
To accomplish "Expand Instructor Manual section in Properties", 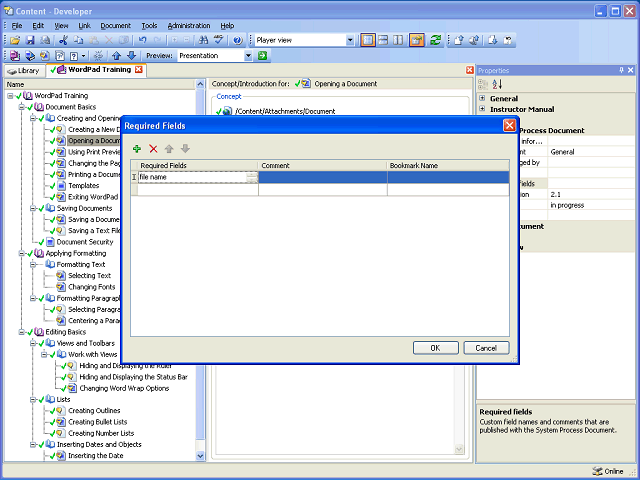I will pyautogui.click(x=482, y=109).
